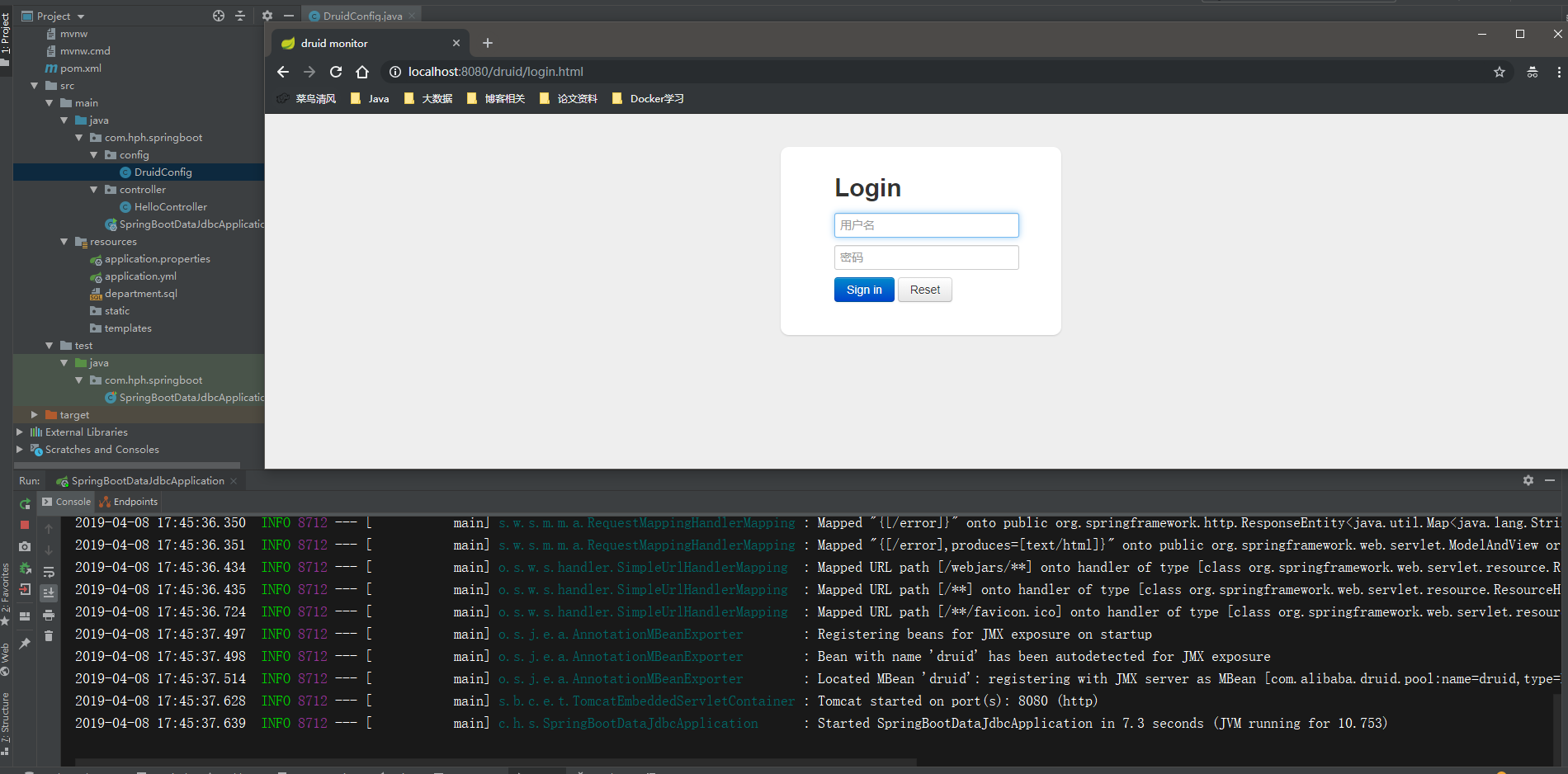Select pom.xml in the project tree
Screen dimensions: 1568x774
point(73,68)
